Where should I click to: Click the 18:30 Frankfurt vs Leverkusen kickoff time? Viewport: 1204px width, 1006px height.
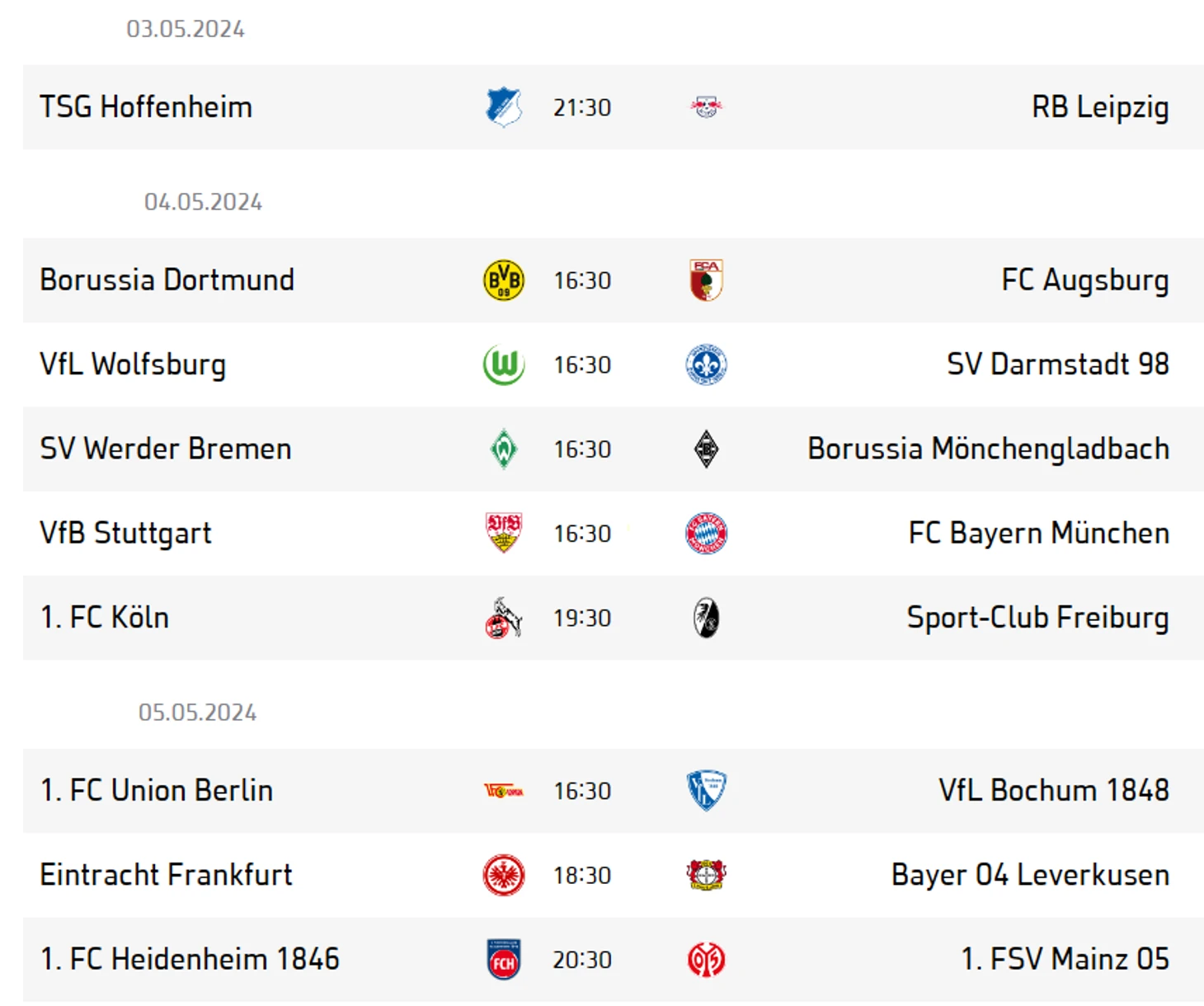582,876
